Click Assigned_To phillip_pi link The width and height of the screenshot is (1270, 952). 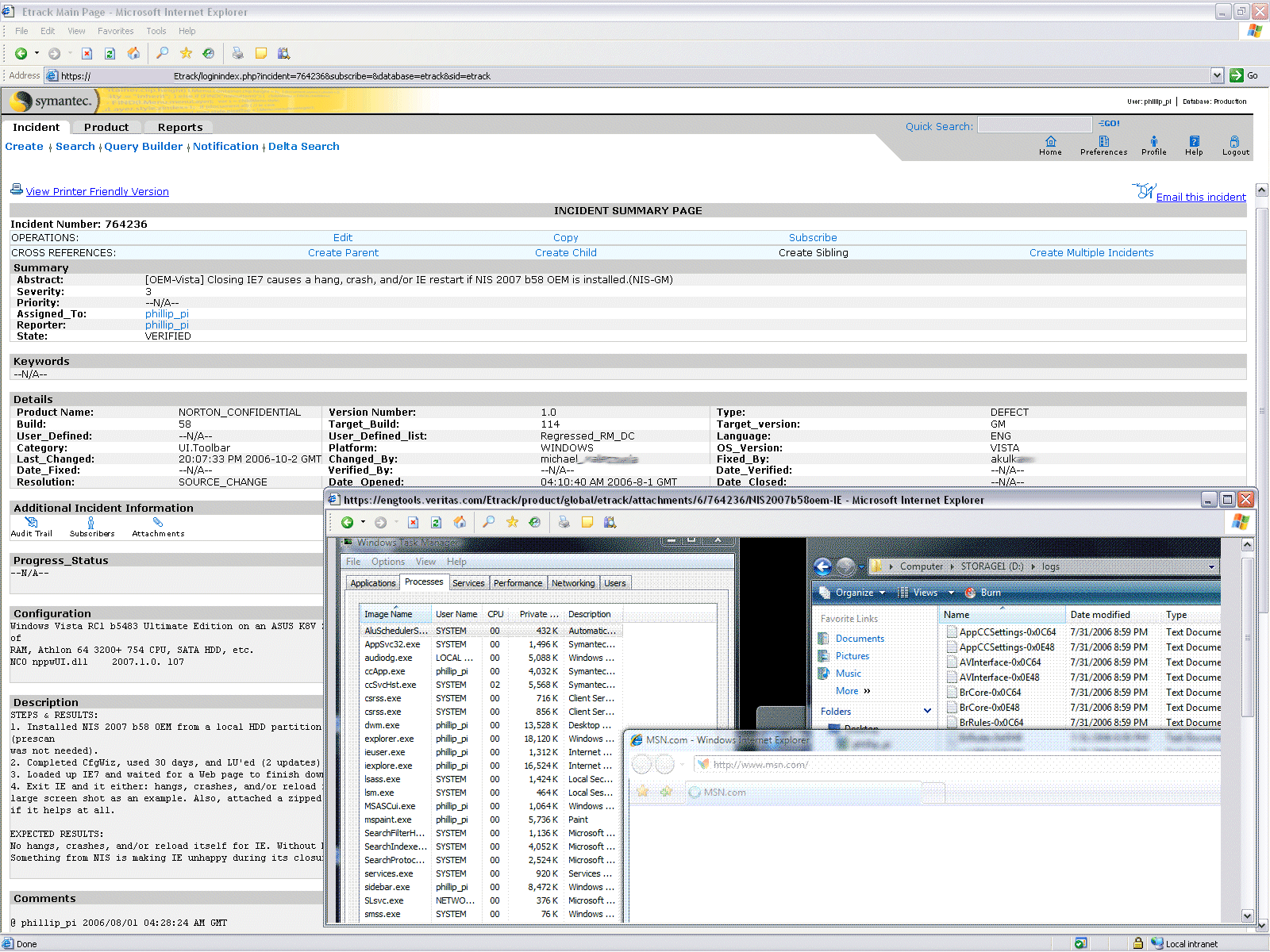coord(167,313)
